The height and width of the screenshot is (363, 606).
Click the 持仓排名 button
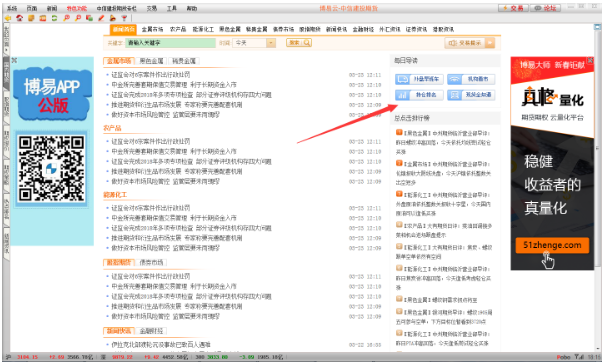coord(419,95)
